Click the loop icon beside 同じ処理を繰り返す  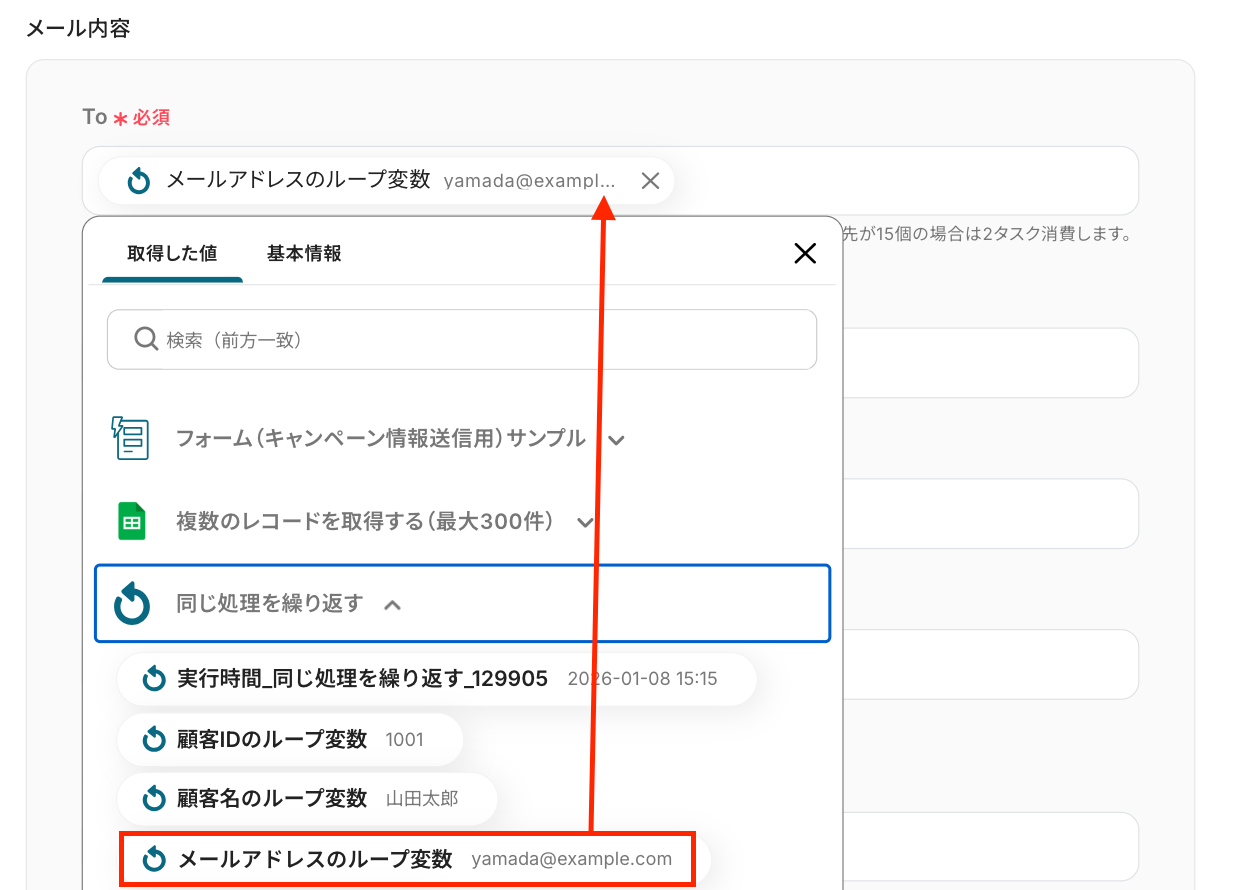(x=132, y=604)
